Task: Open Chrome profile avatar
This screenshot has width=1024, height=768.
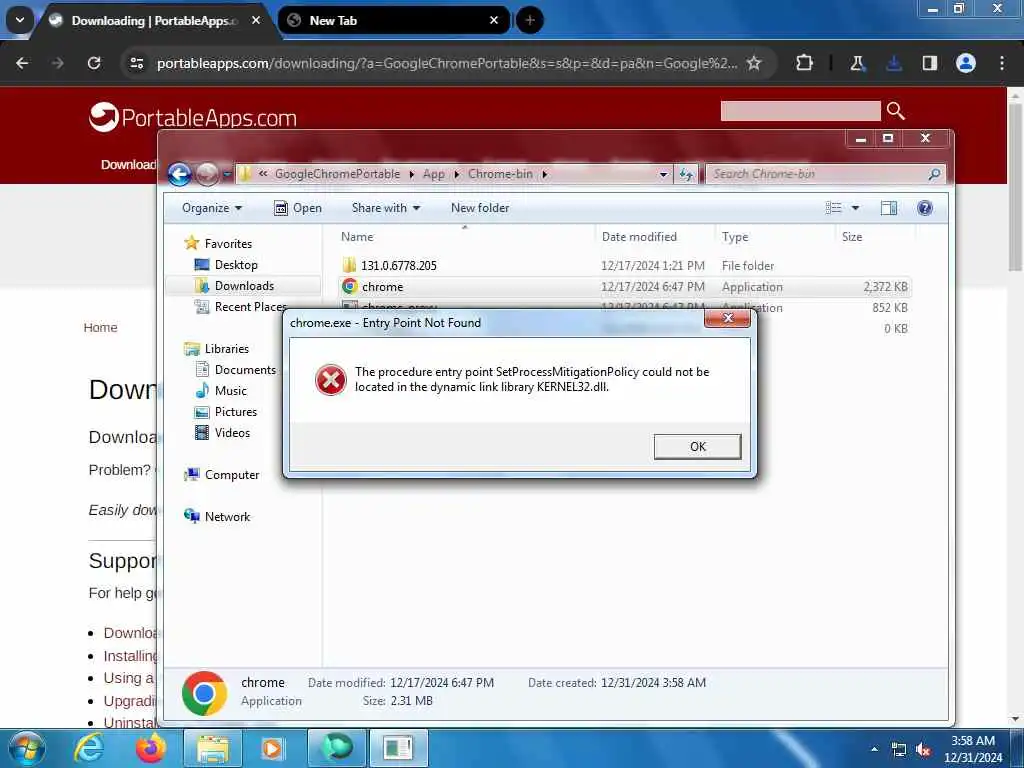Action: point(966,63)
